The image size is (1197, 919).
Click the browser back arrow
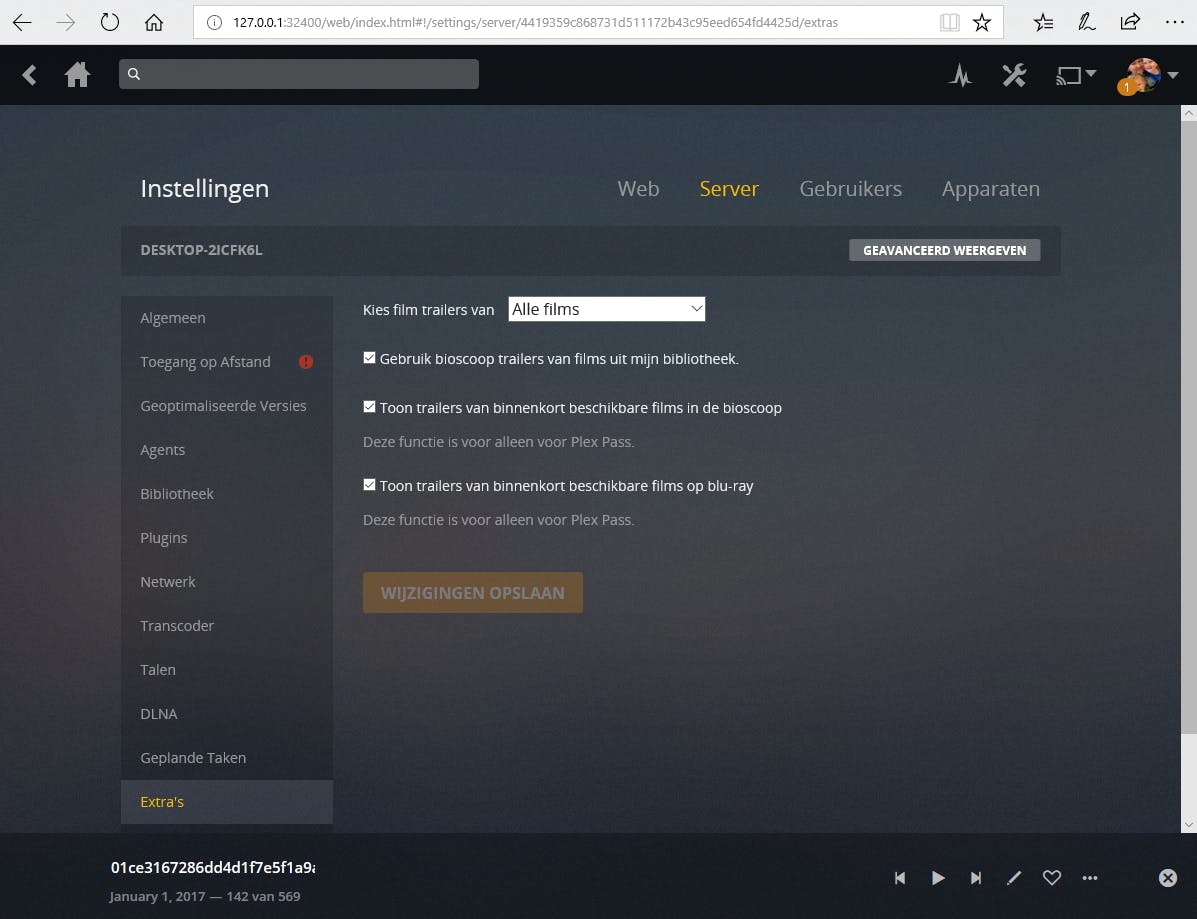(x=22, y=22)
